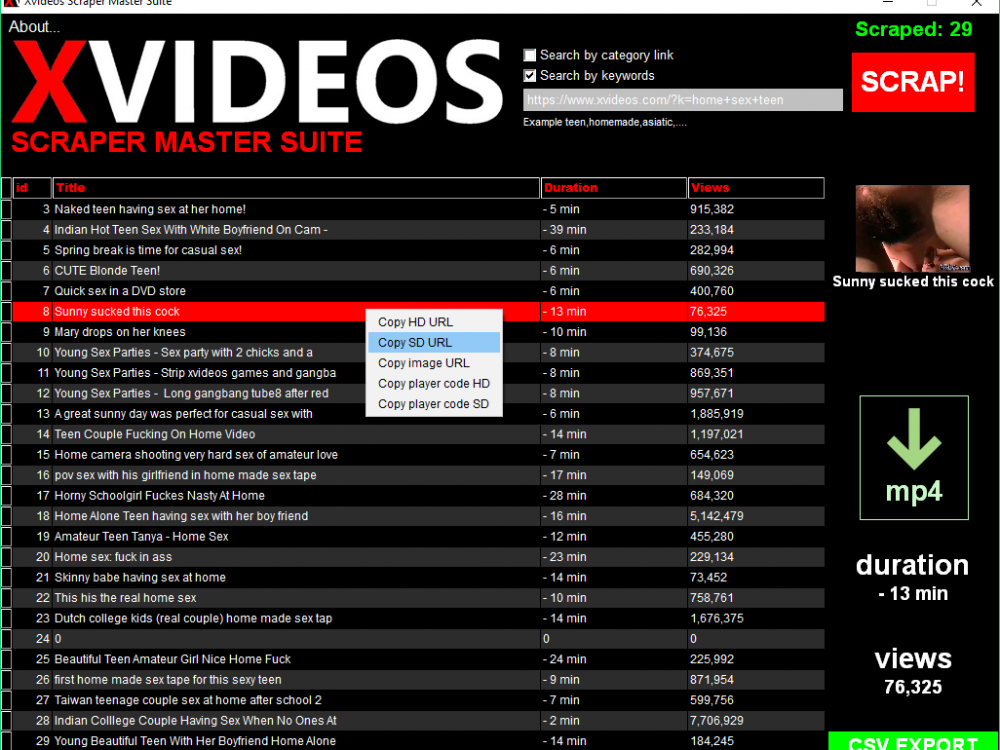Click the app logo in the title bar
Screen dimensions: 1000x750
coord(11,3)
